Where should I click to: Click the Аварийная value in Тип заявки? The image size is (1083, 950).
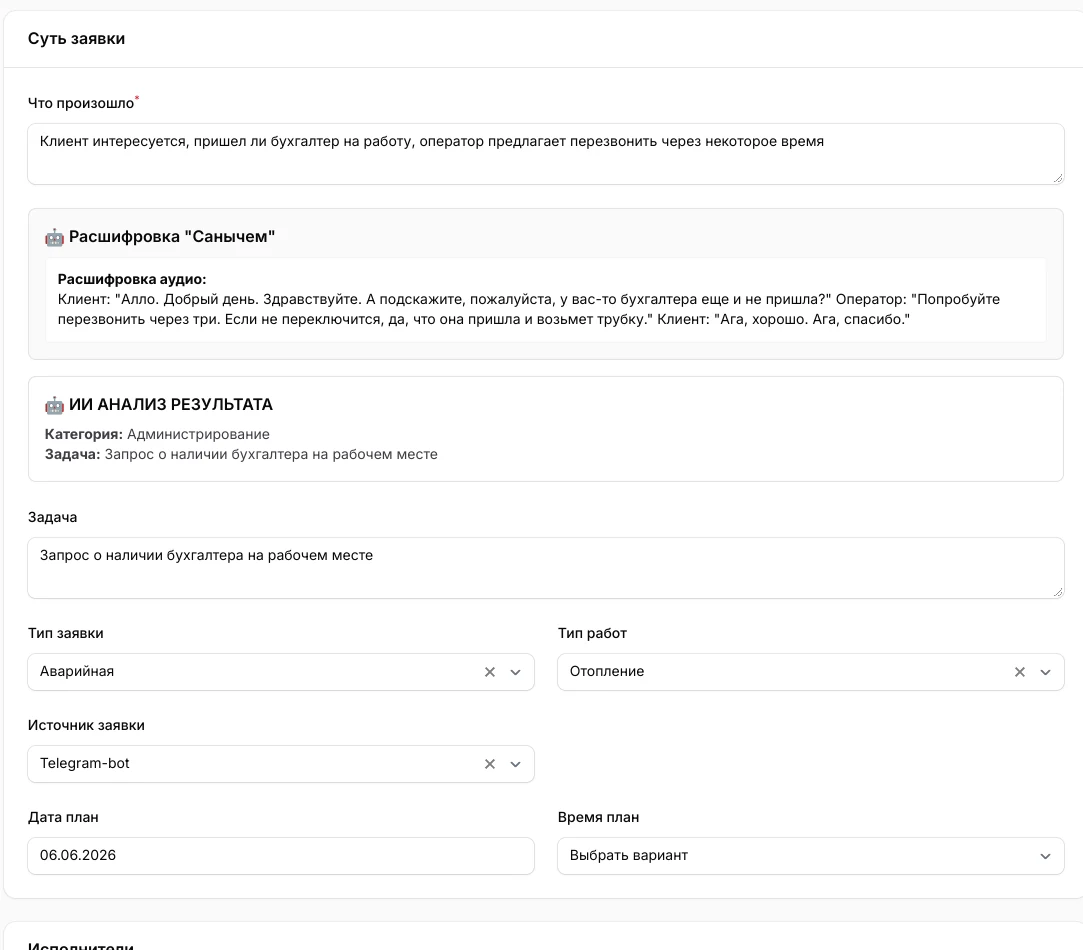tap(77, 671)
